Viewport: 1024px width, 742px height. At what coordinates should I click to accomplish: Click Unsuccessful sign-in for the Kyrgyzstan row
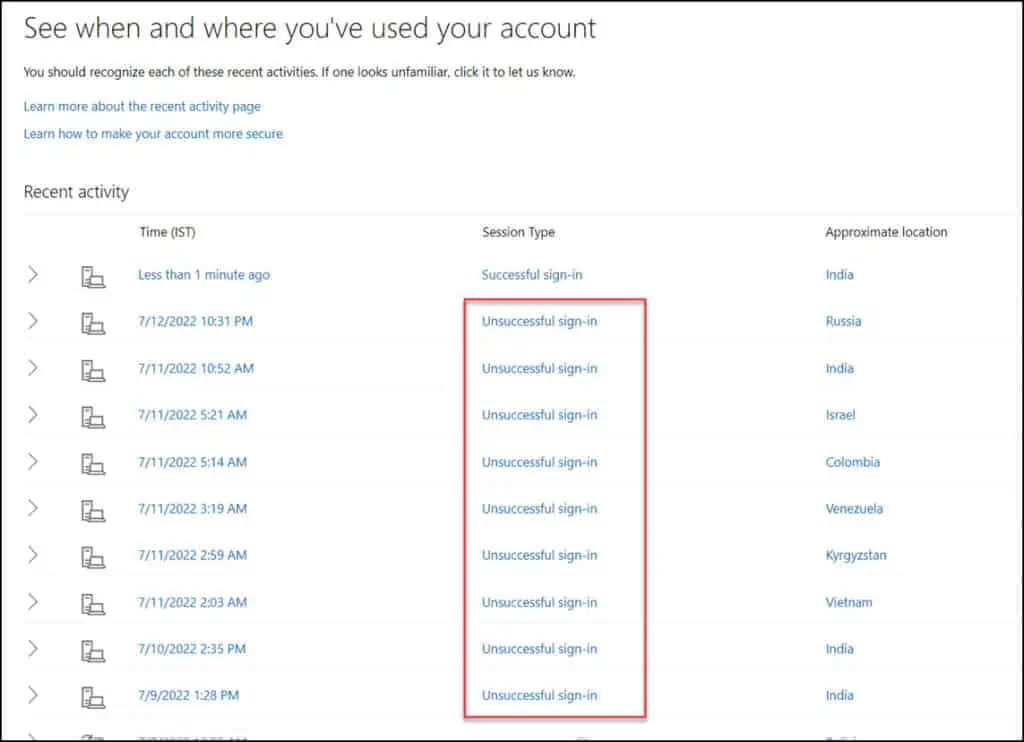[x=539, y=555]
